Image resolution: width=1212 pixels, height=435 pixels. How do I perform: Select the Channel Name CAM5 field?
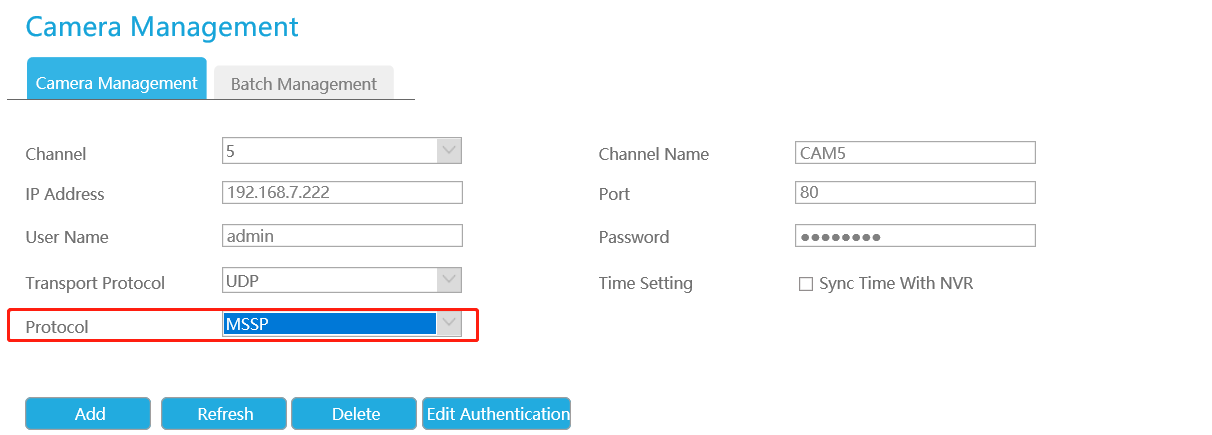[915, 152]
